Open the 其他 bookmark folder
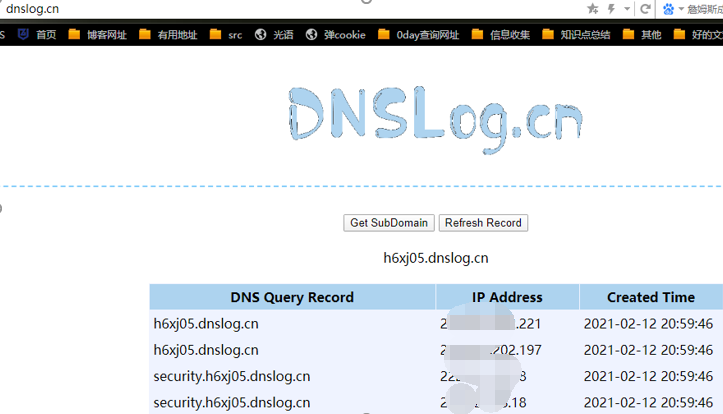 pos(642,35)
